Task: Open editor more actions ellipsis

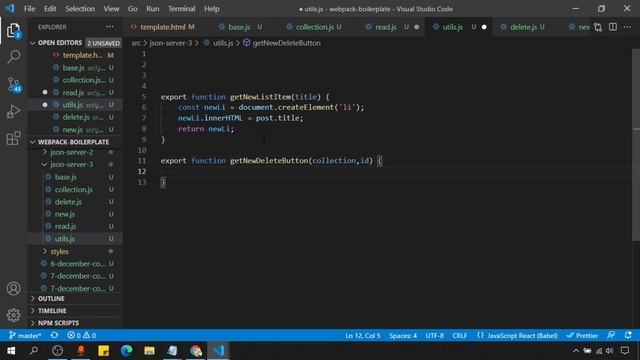Action: click(x=627, y=27)
